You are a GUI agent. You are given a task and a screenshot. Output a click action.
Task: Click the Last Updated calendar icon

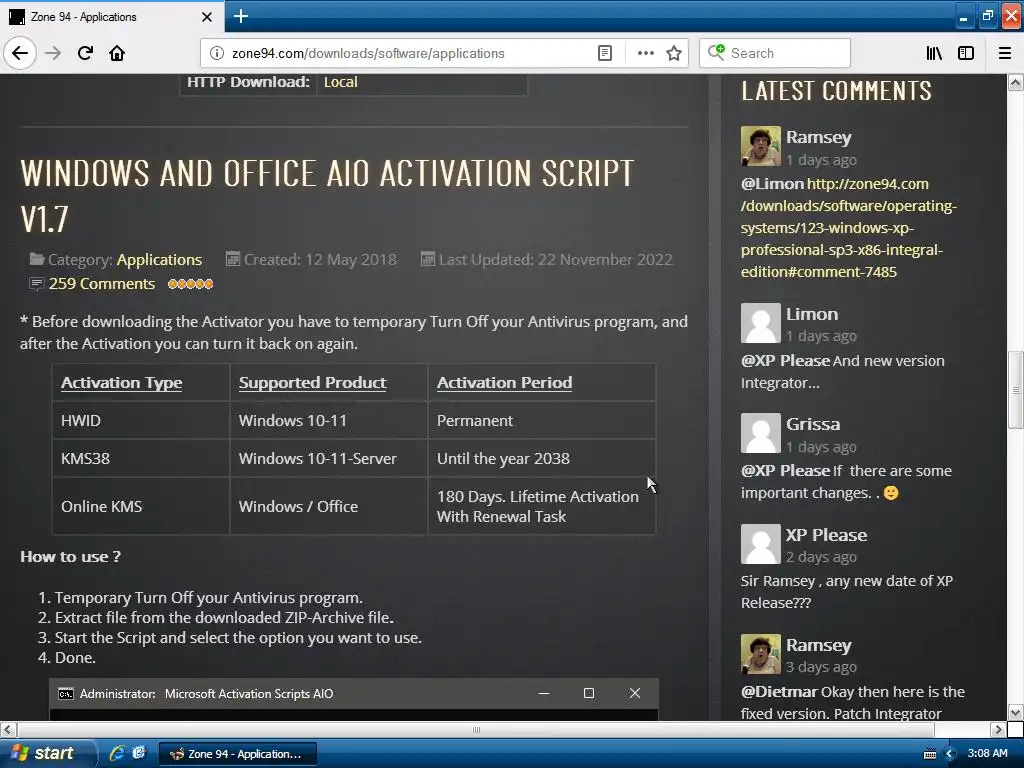coord(428,259)
